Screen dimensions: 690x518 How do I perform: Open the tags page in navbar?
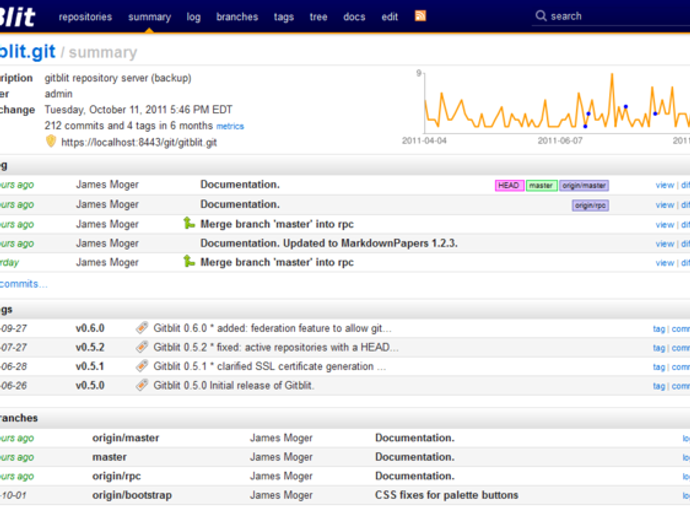[284, 17]
